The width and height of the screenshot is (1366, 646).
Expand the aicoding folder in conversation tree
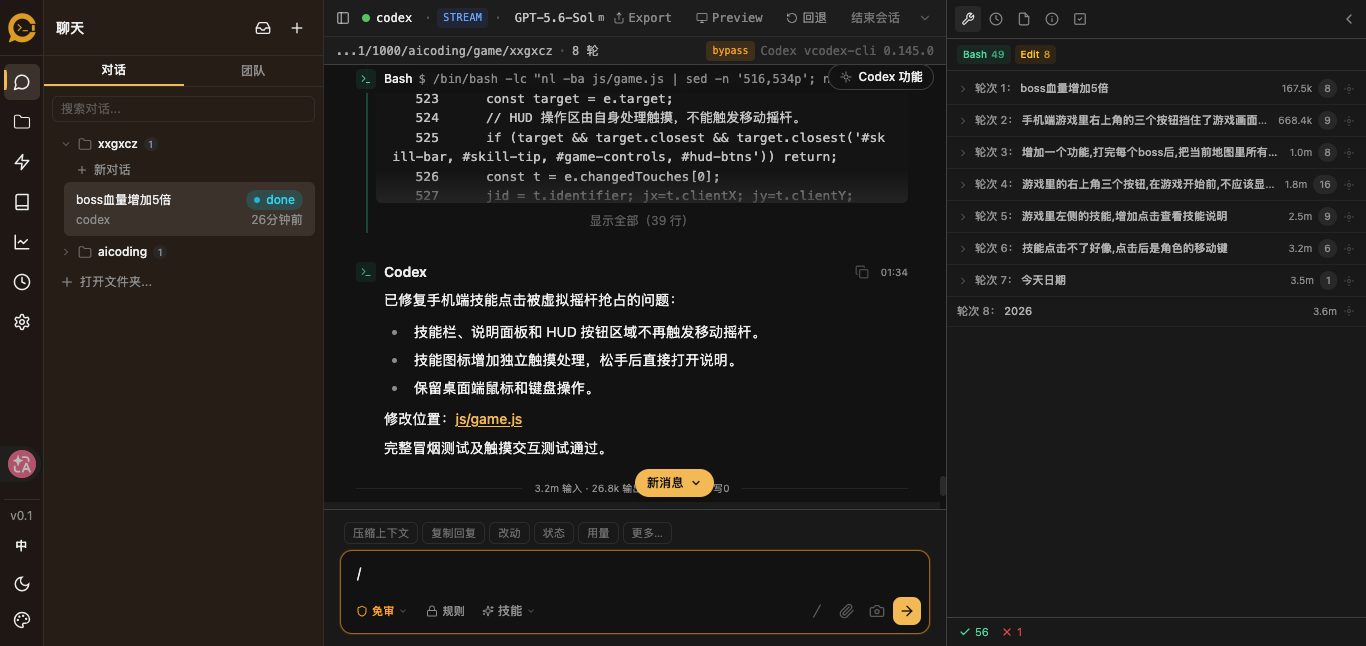coord(66,252)
